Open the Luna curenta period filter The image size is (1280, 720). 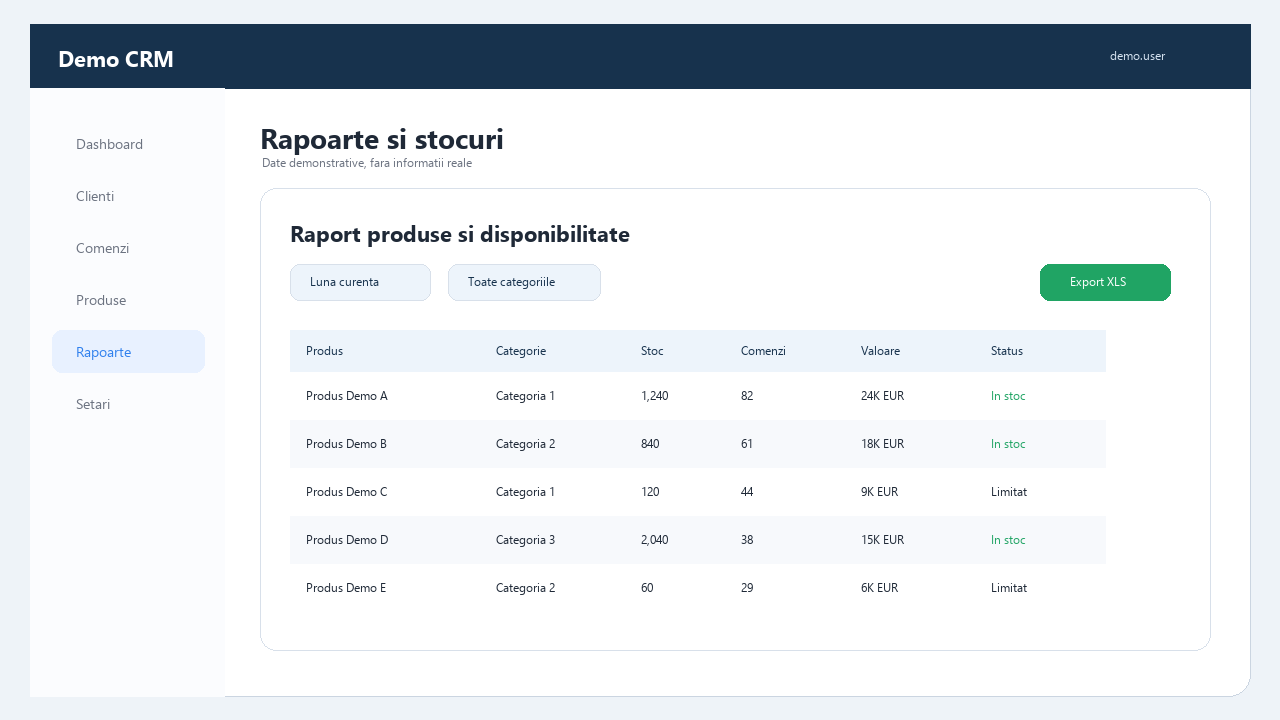[360, 282]
